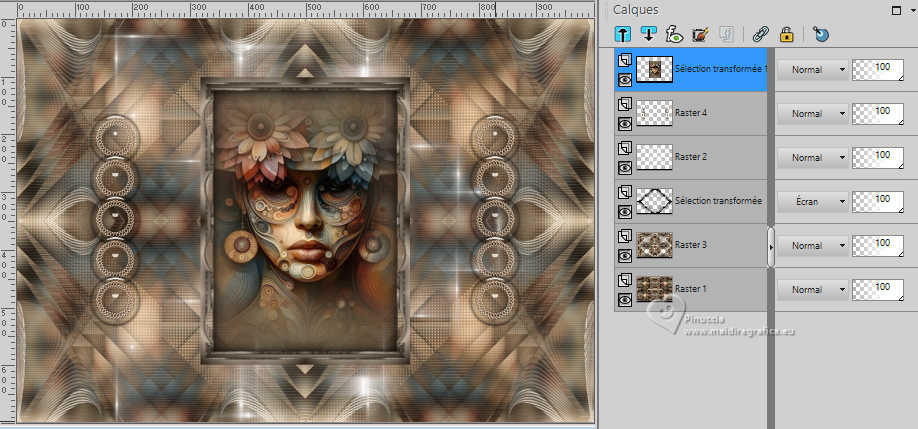Screen dimensions: 918x429
Task: Click the layer type icon on Raster 4
Action: pos(624,104)
